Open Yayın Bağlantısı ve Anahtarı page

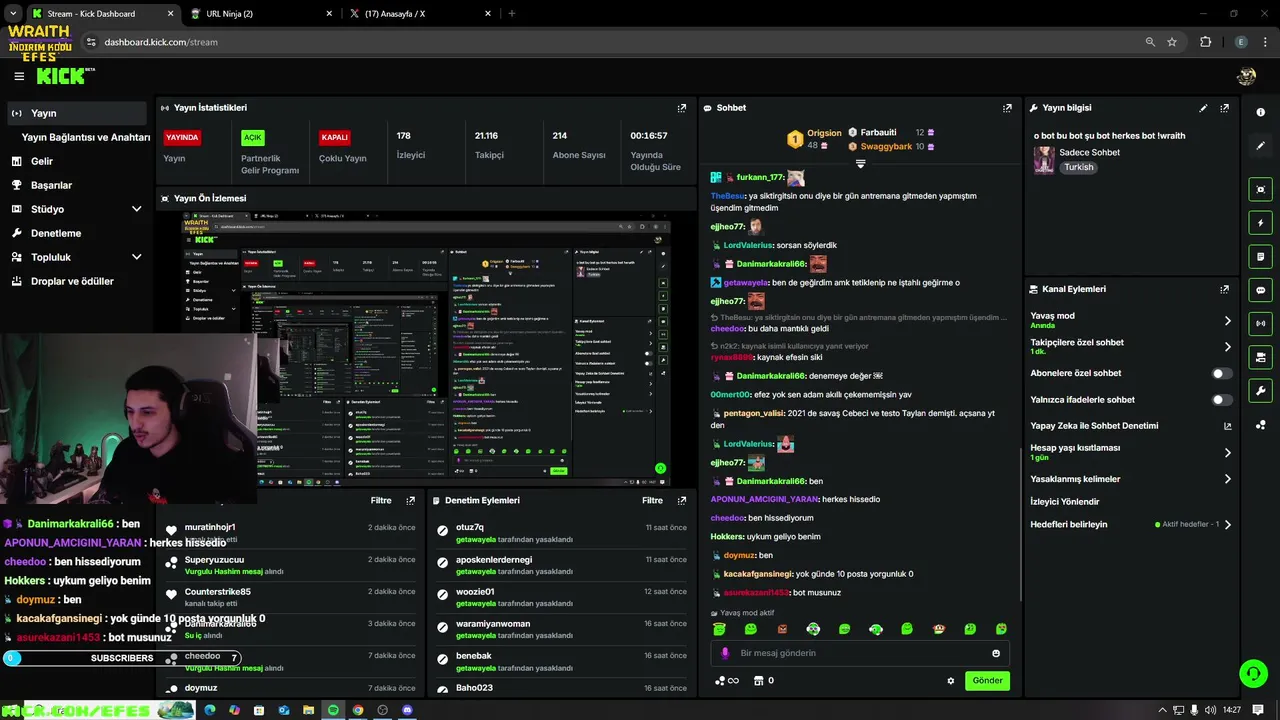86,137
